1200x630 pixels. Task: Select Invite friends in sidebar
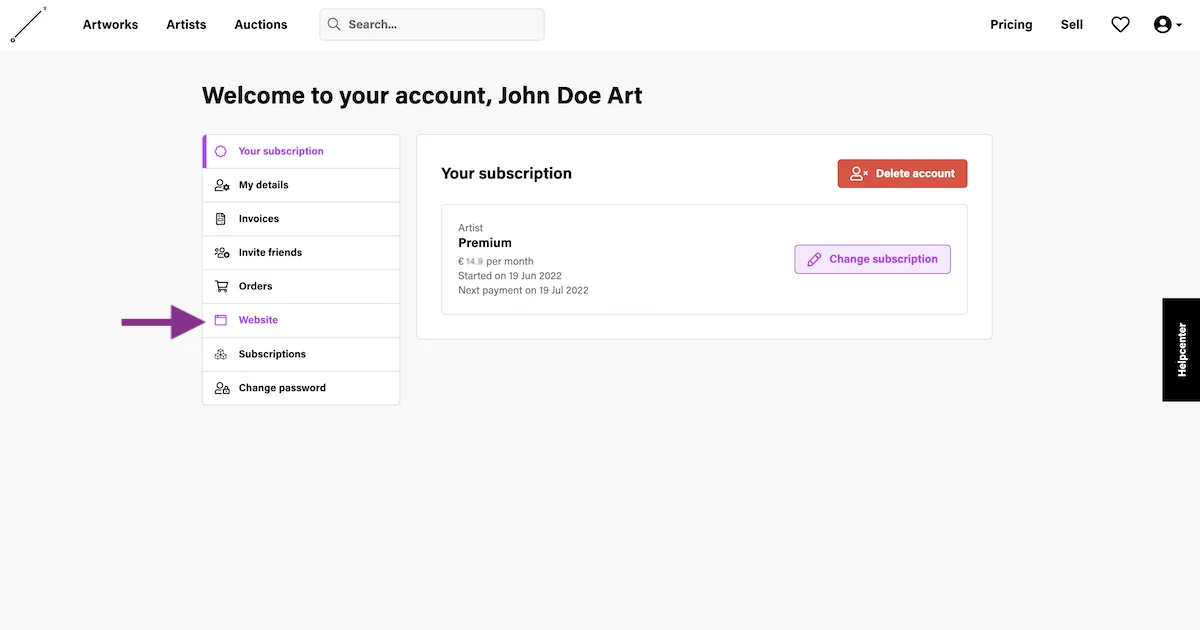click(301, 253)
